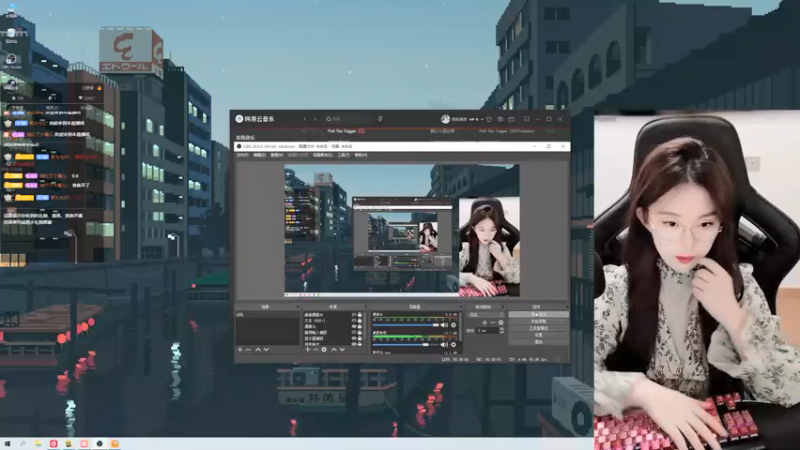Open source properties gear in Sources panel
This screenshot has height=450, width=800.
(324, 349)
